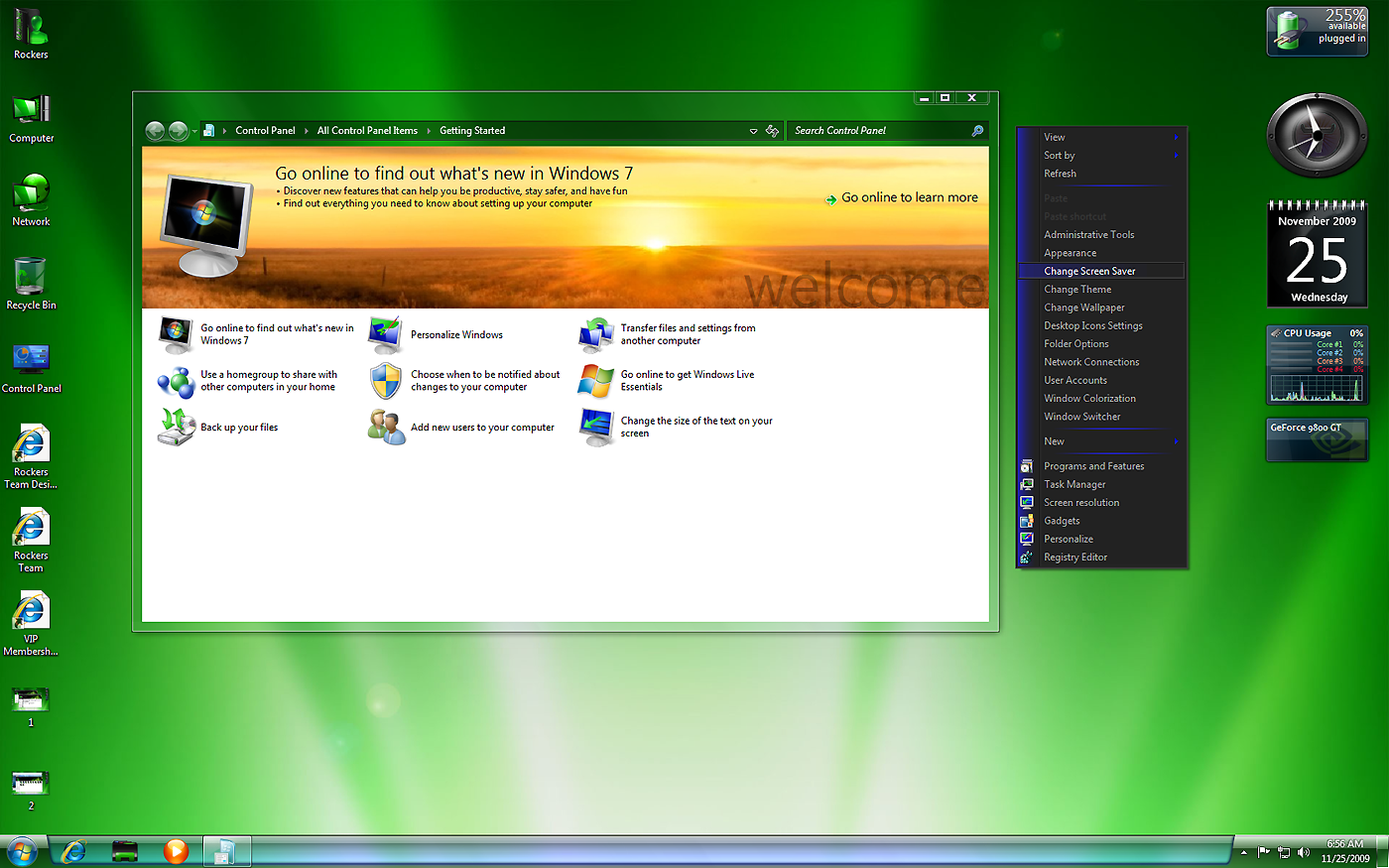Expand the All Control Panel Items breadcrumb arrow
The image size is (1389, 868).
point(429,131)
